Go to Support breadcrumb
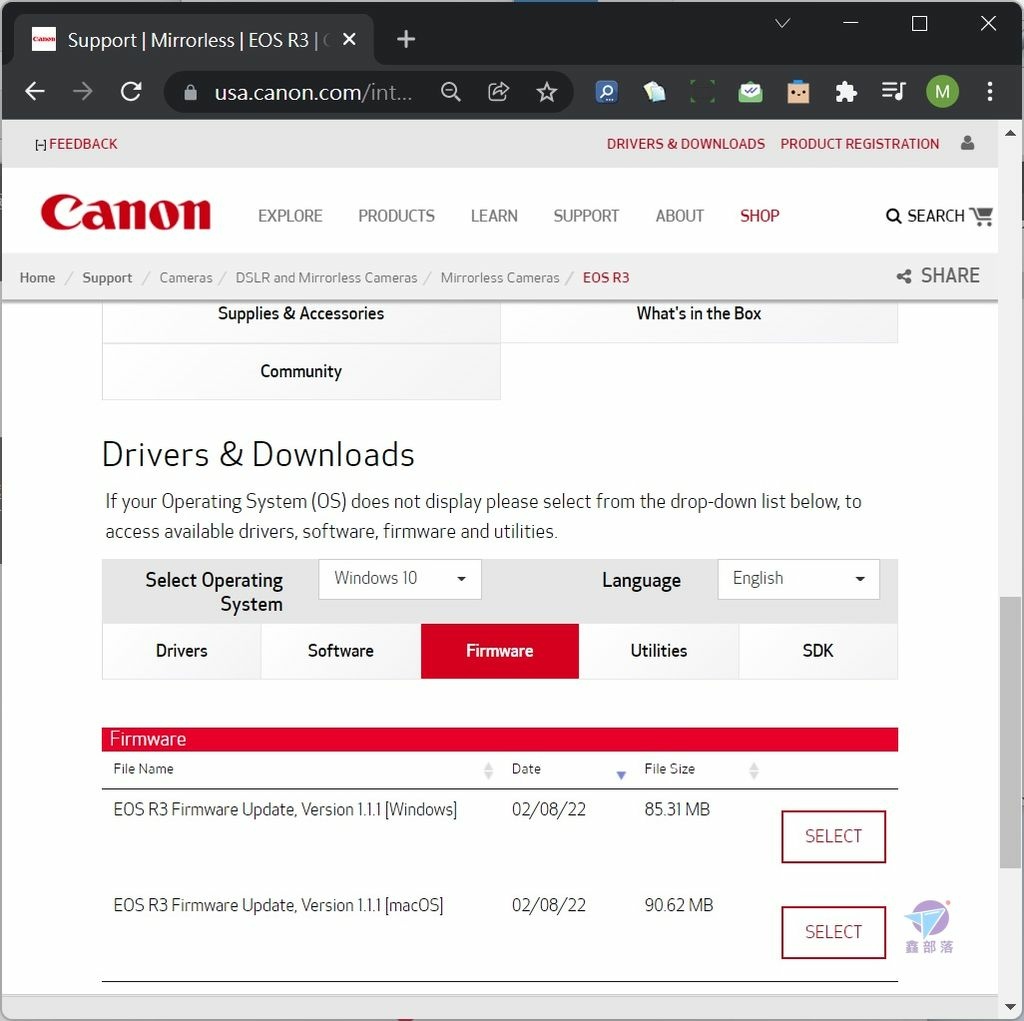1024x1021 pixels. (107, 278)
